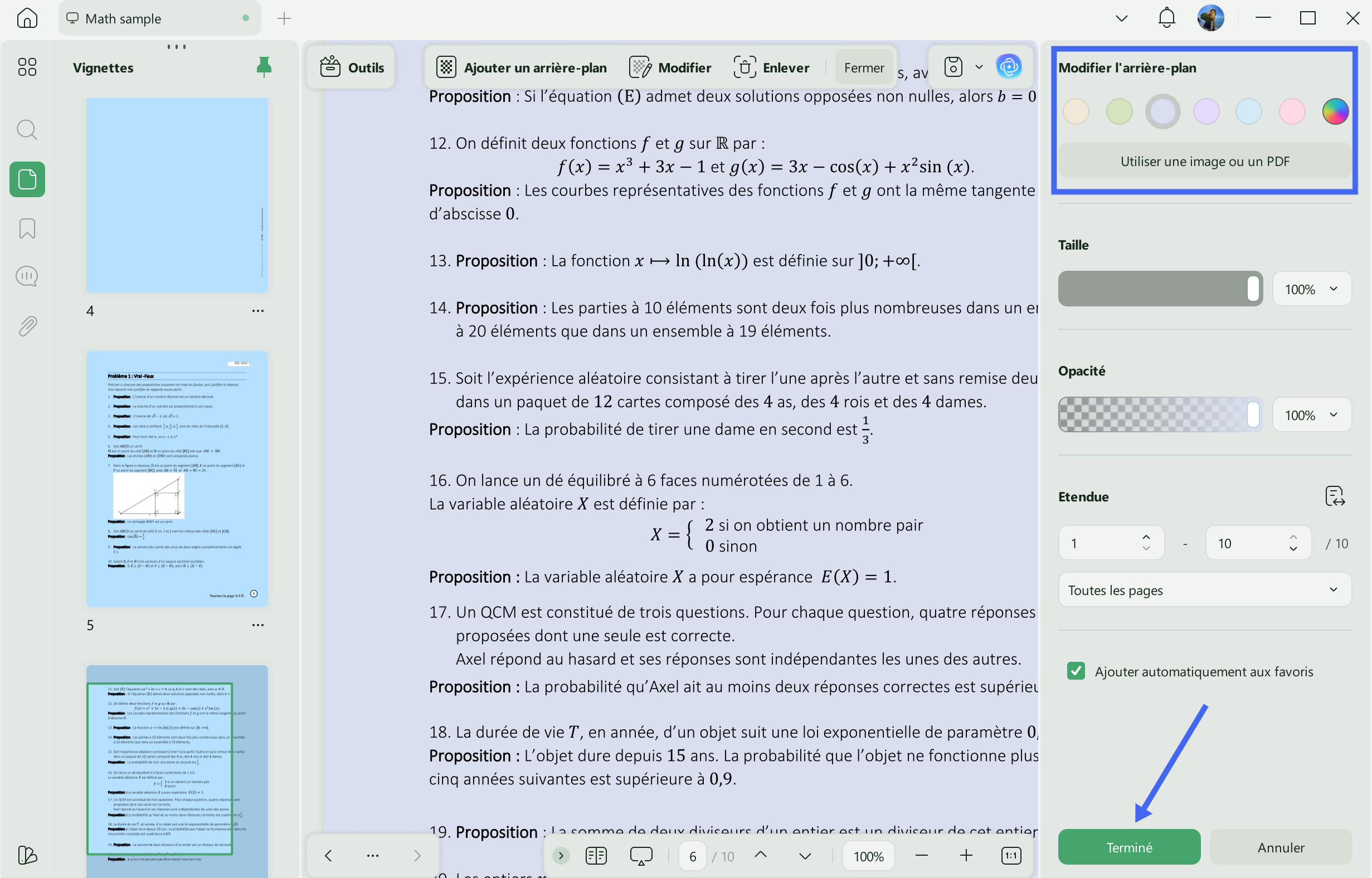Pick the pink background color swatch

pyautogui.click(x=1292, y=111)
